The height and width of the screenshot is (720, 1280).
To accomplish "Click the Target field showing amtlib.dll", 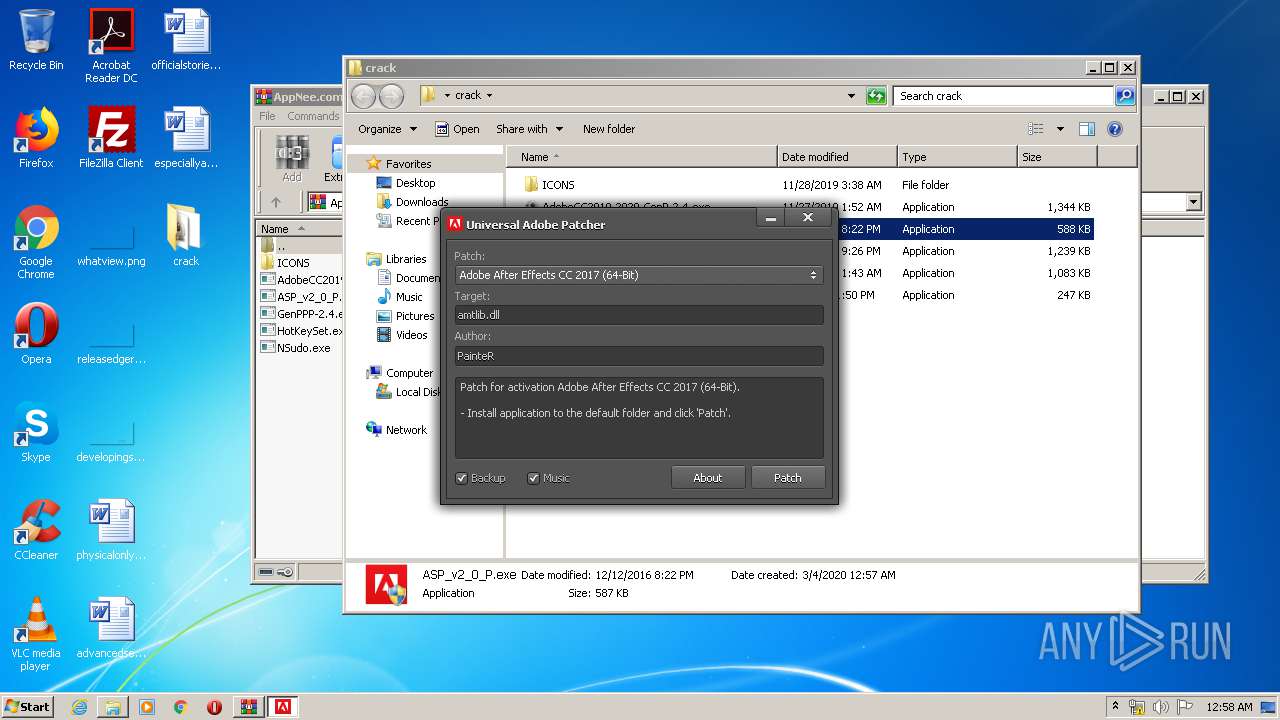I will (639, 314).
